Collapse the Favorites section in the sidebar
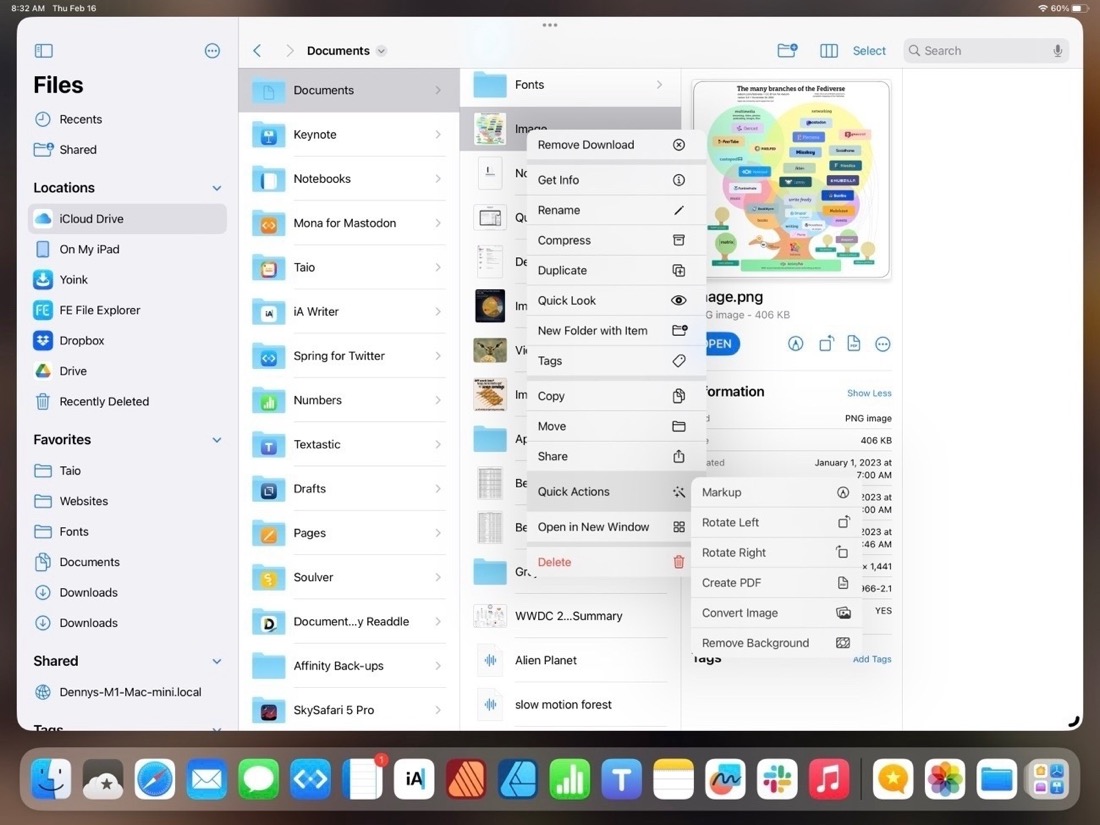Image resolution: width=1100 pixels, height=825 pixels. (x=216, y=439)
